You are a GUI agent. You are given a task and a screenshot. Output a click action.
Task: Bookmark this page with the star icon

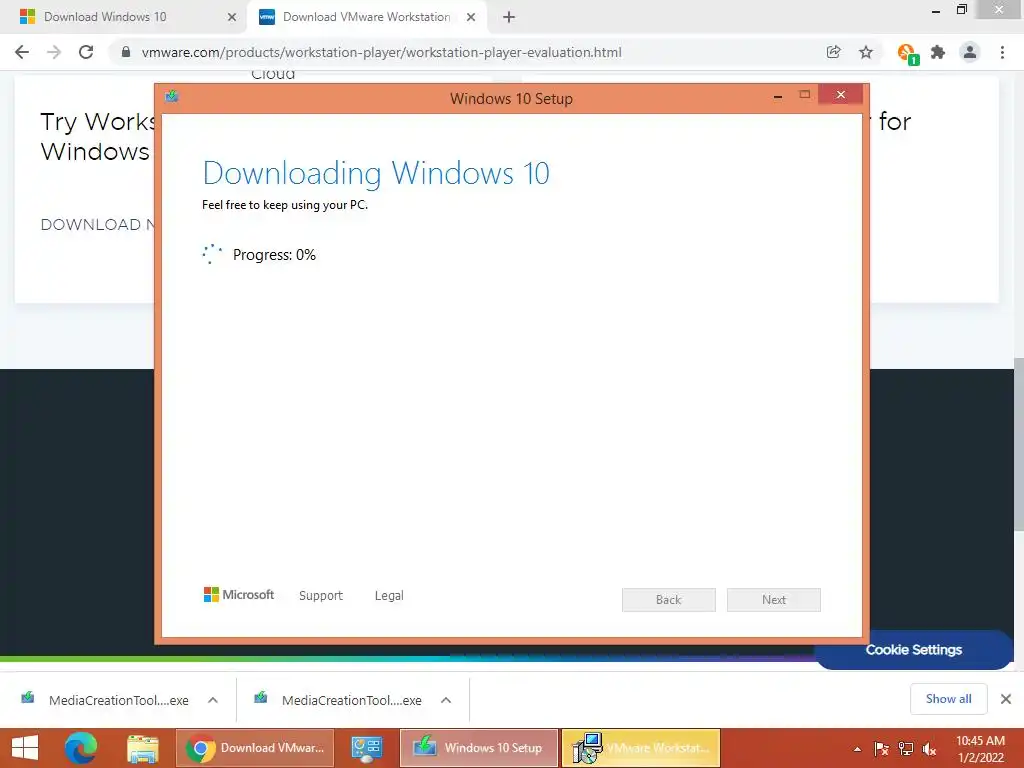(866, 52)
